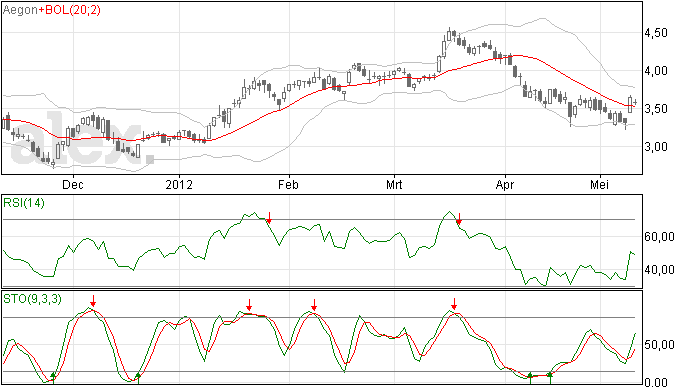
Task: Select the red +BOL(20;2) indicator label
Action: click(x=70, y=10)
